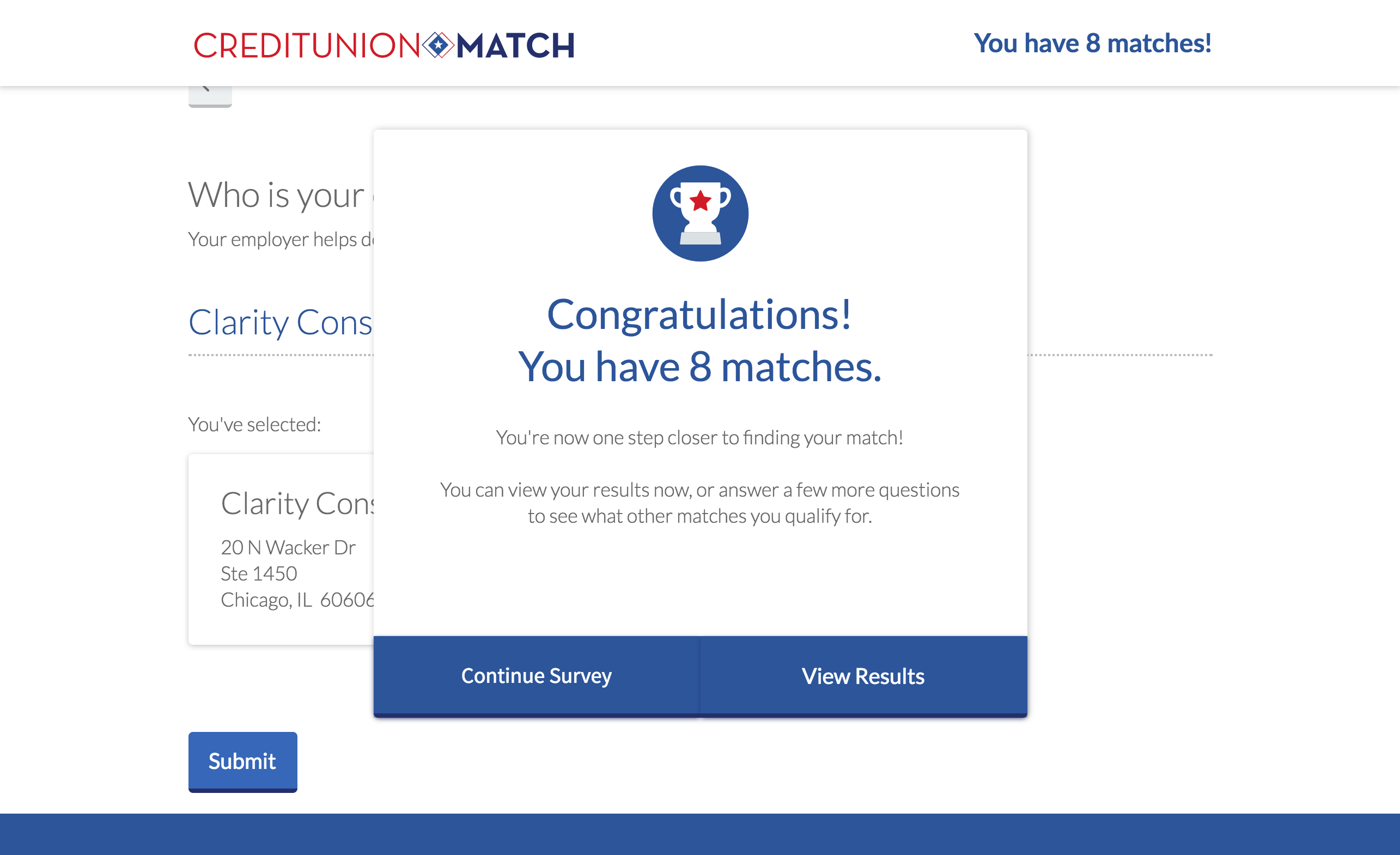Submit the employer selection
Image resolution: width=1400 pixels, height=855 pixels.
tap(242, 761)
